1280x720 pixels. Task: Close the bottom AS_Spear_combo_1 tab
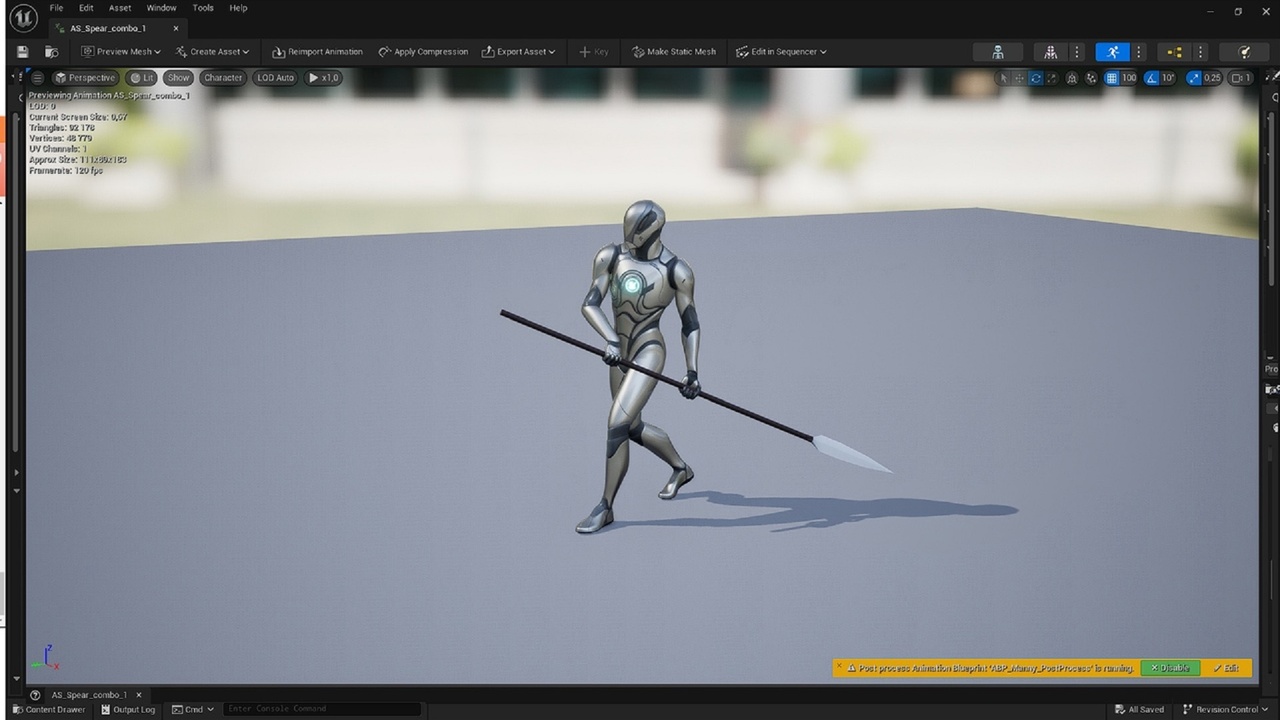[x=139, y=695]
